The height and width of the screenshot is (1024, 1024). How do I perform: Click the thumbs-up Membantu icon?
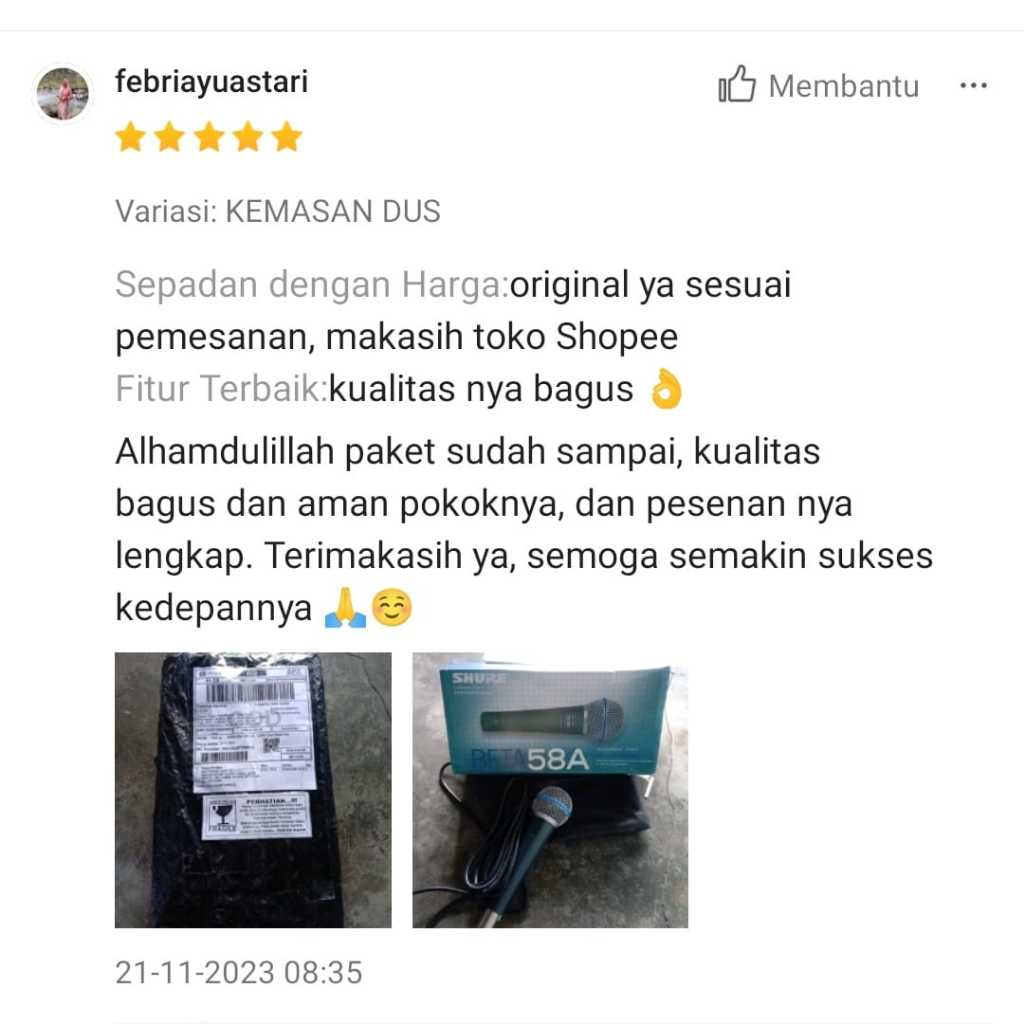(737, 84)
